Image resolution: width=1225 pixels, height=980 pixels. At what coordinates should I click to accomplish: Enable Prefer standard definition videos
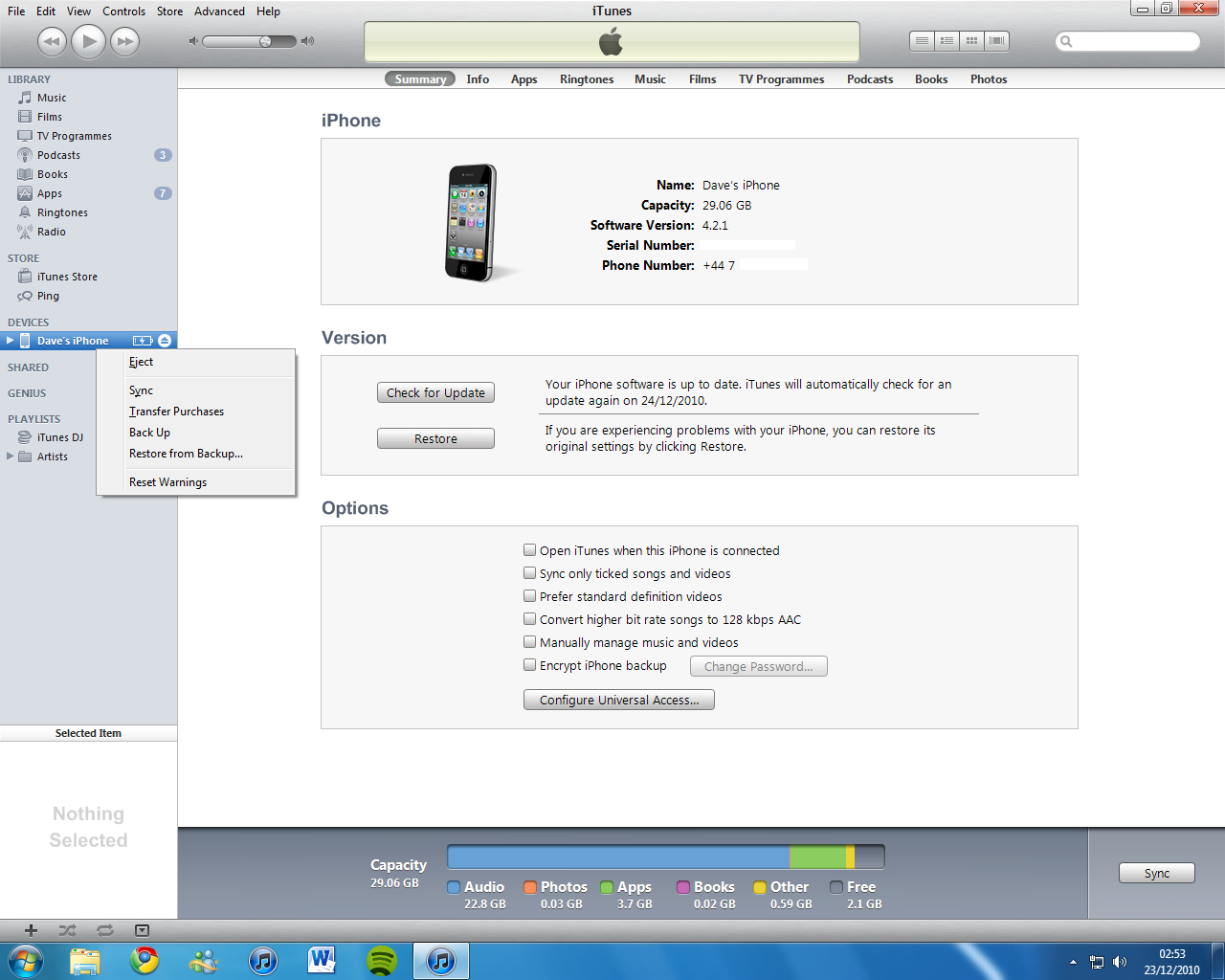coord(529,596)
